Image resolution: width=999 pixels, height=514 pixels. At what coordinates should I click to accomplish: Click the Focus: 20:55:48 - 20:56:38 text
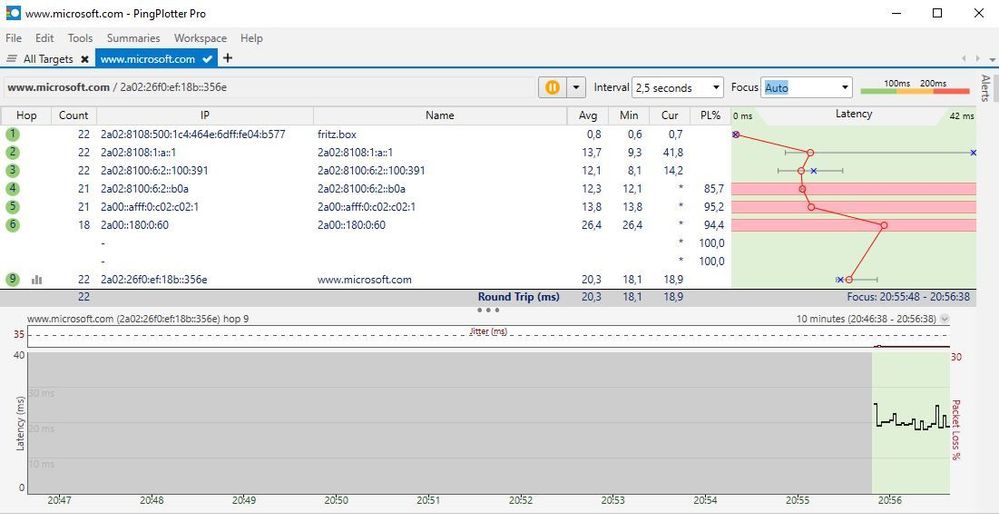tap(910, 297)
